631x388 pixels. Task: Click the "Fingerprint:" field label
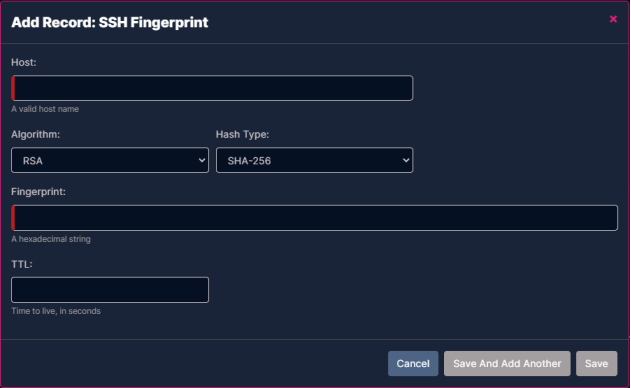[38, 192]
